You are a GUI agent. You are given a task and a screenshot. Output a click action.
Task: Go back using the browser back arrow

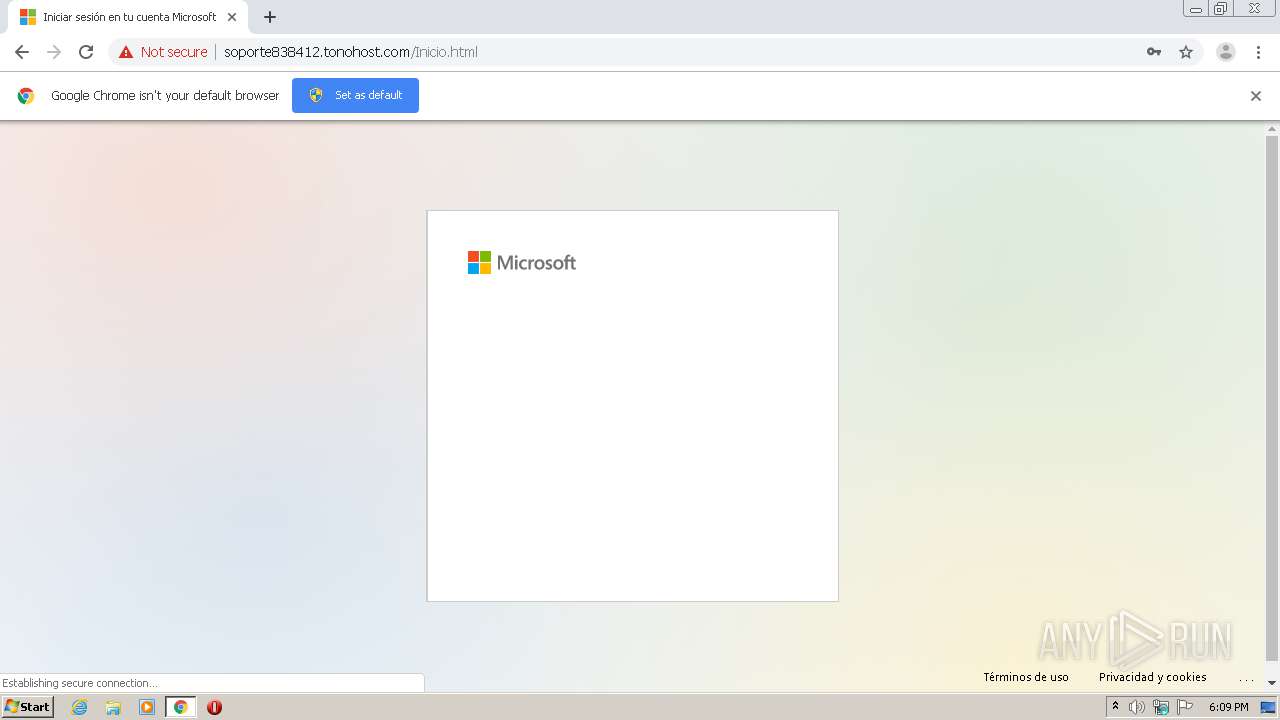[22, 52]
